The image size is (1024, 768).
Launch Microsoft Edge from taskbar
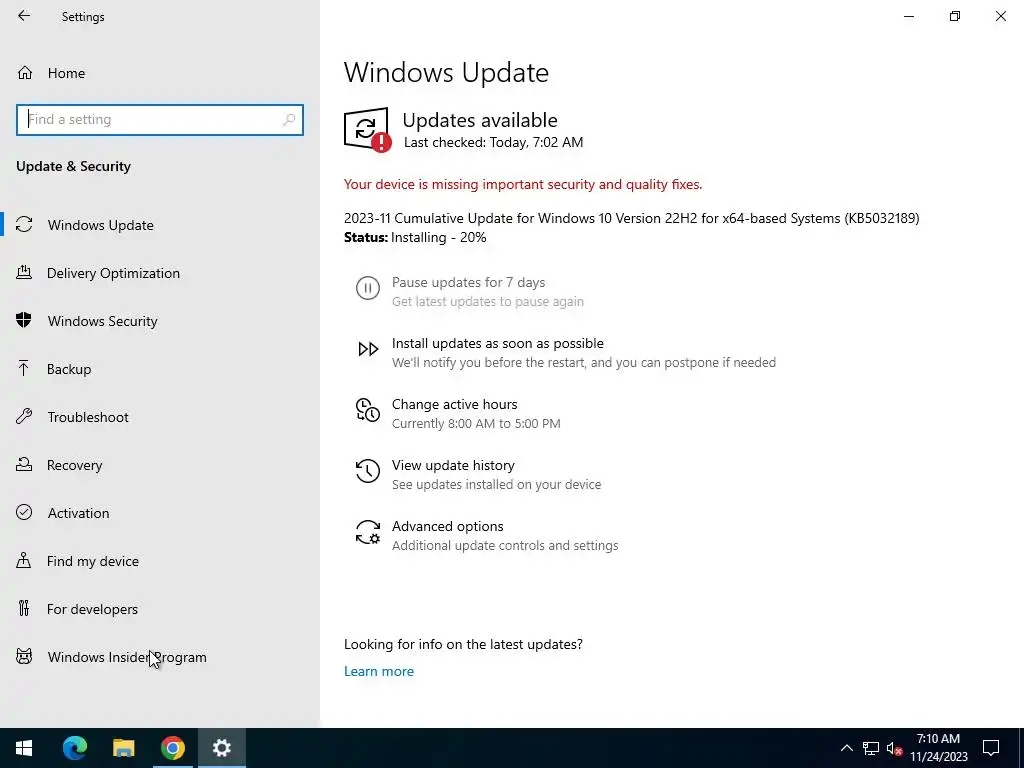(x=75, y=748)
